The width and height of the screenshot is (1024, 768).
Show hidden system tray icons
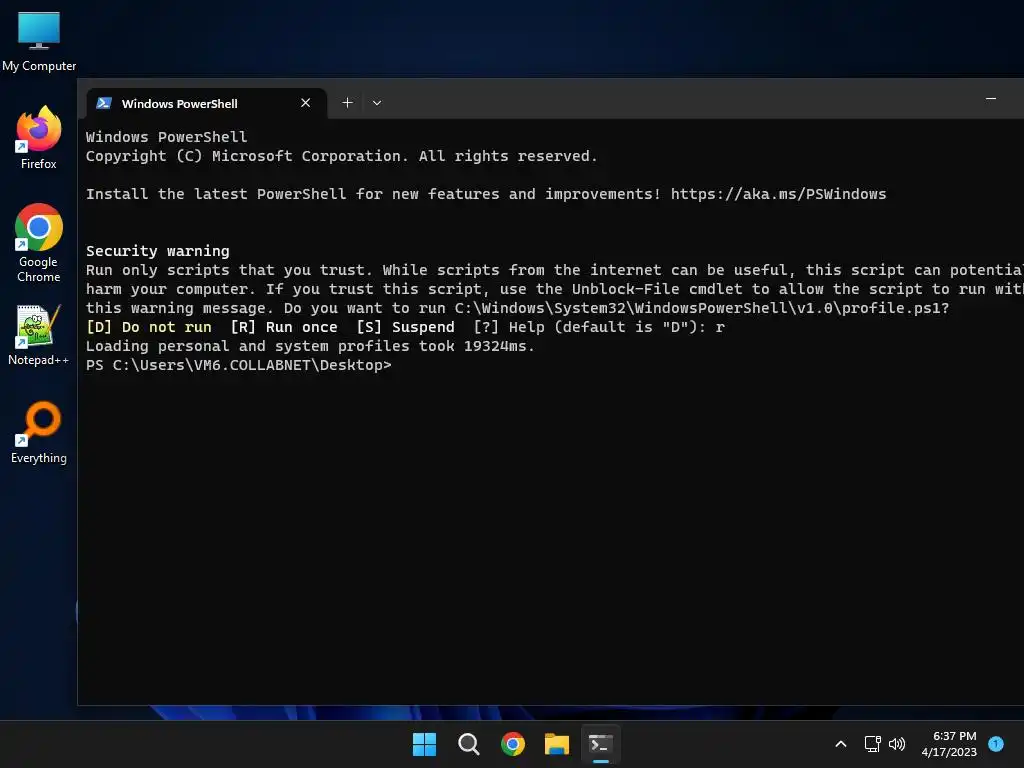coord(841,744)
